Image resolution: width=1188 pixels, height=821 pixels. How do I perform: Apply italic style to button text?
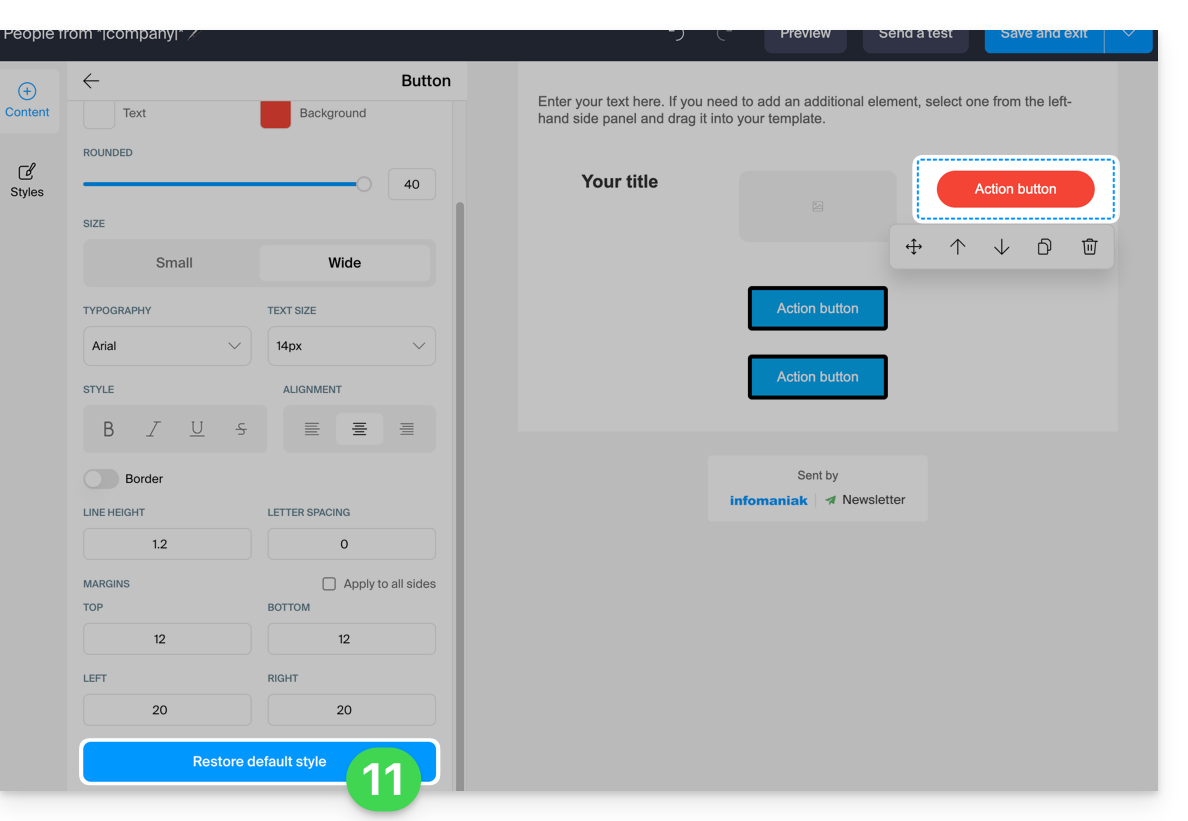pos(153,429)
